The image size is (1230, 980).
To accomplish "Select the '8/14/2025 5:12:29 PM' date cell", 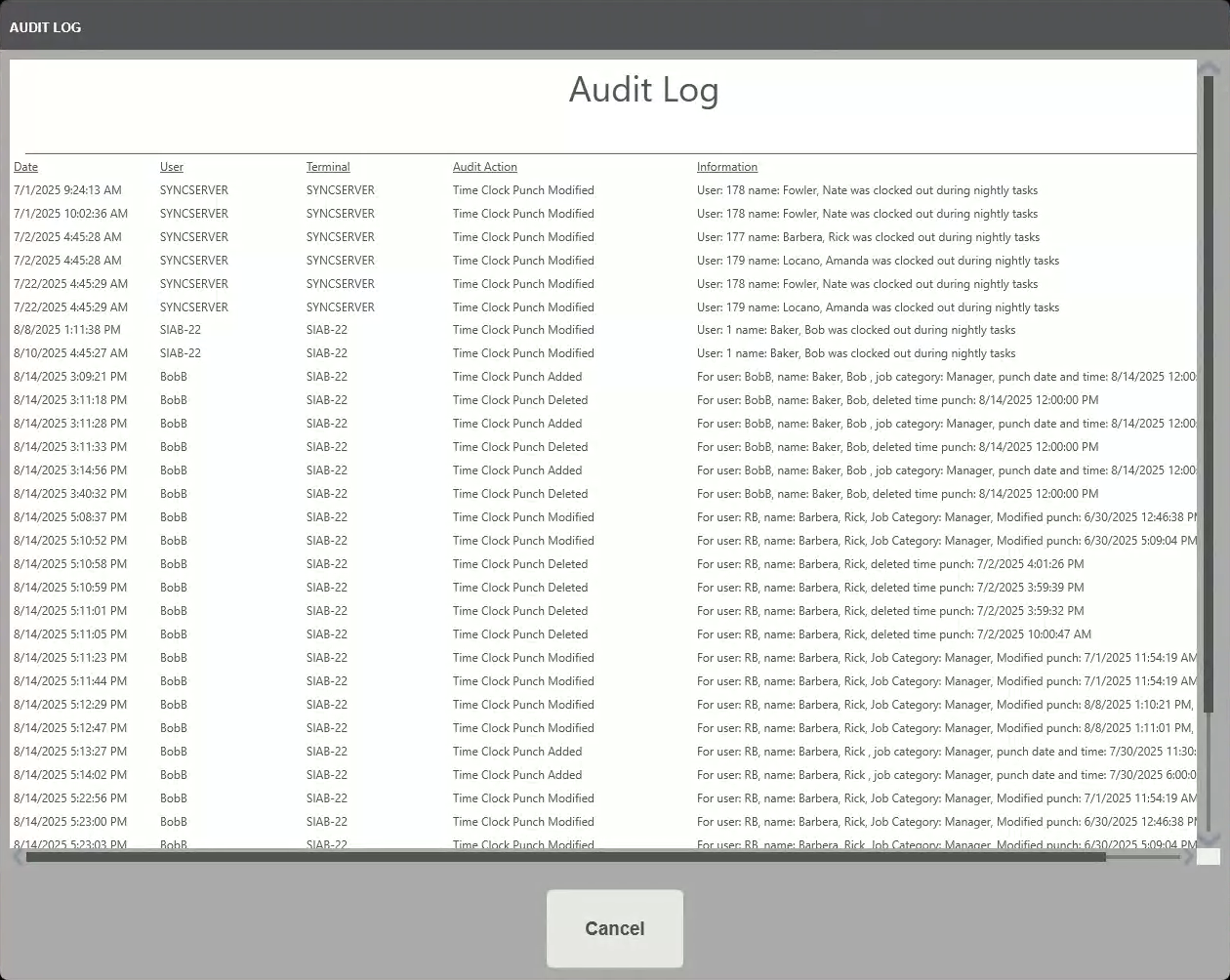I will (70, 705).
